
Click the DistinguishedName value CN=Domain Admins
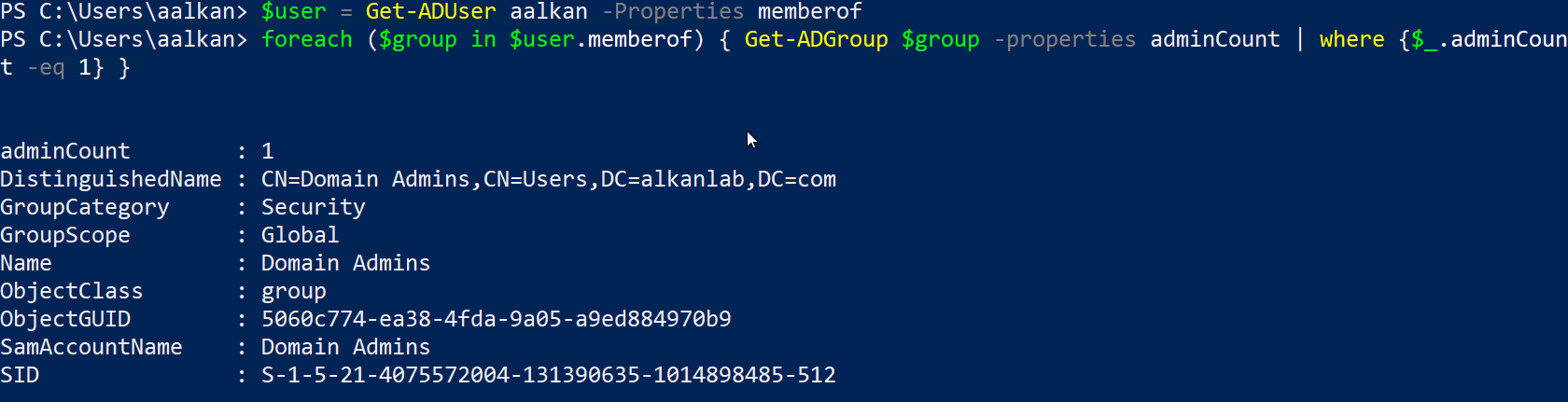(x=548, y=179)
